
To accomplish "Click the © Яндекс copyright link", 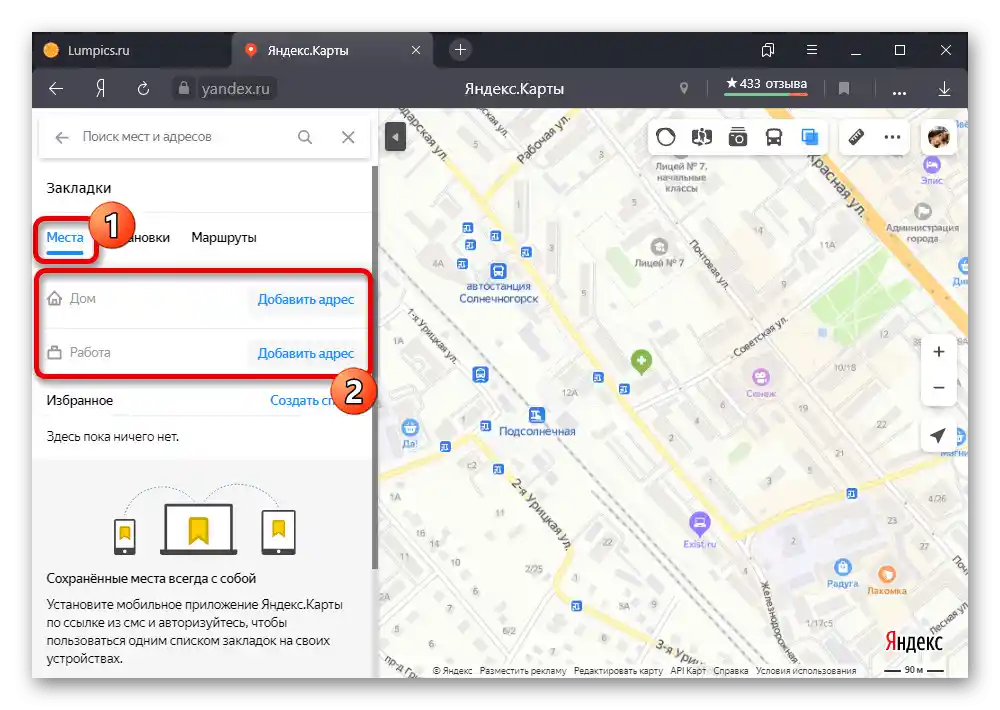I will pyautogui.click(x=453, y=670).
